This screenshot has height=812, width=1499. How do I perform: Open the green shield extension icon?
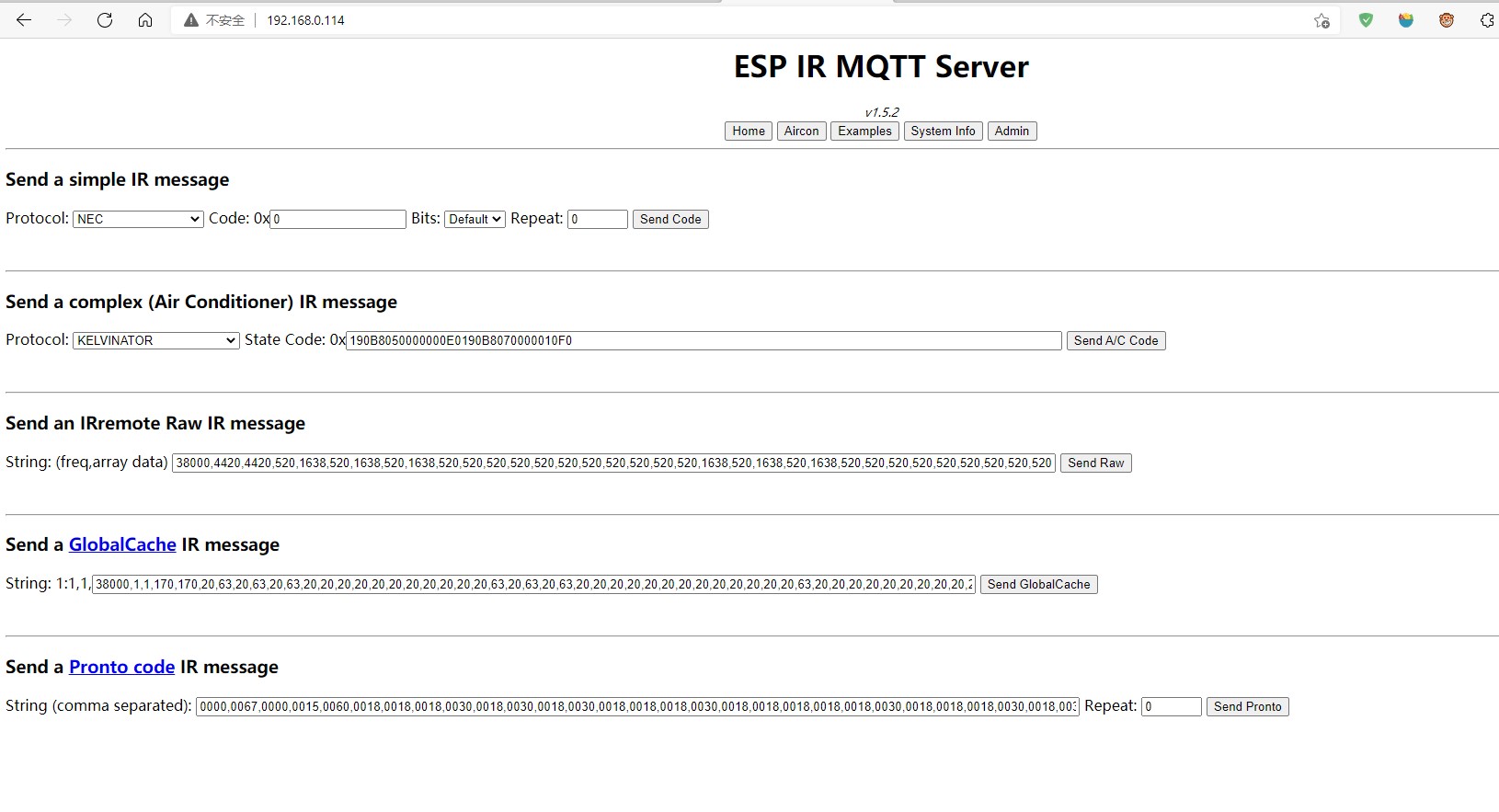(1366, 20)
